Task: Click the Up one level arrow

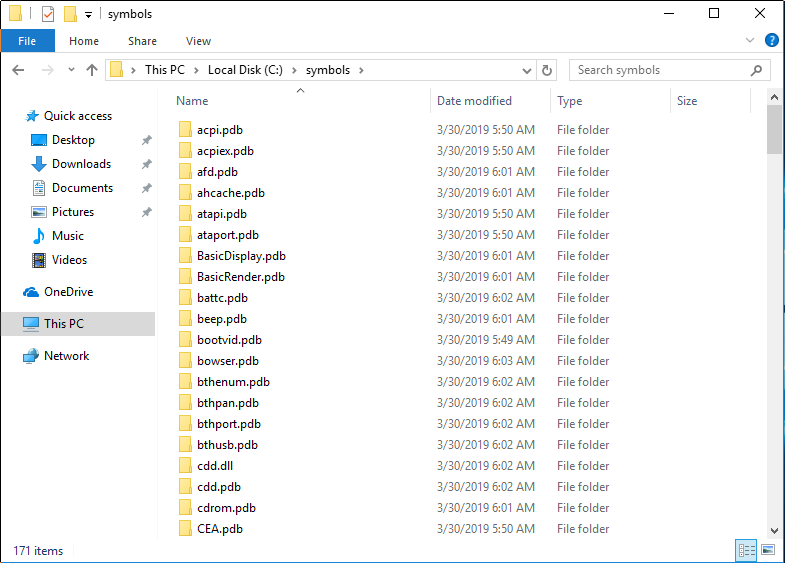Action: pos(92,70)
